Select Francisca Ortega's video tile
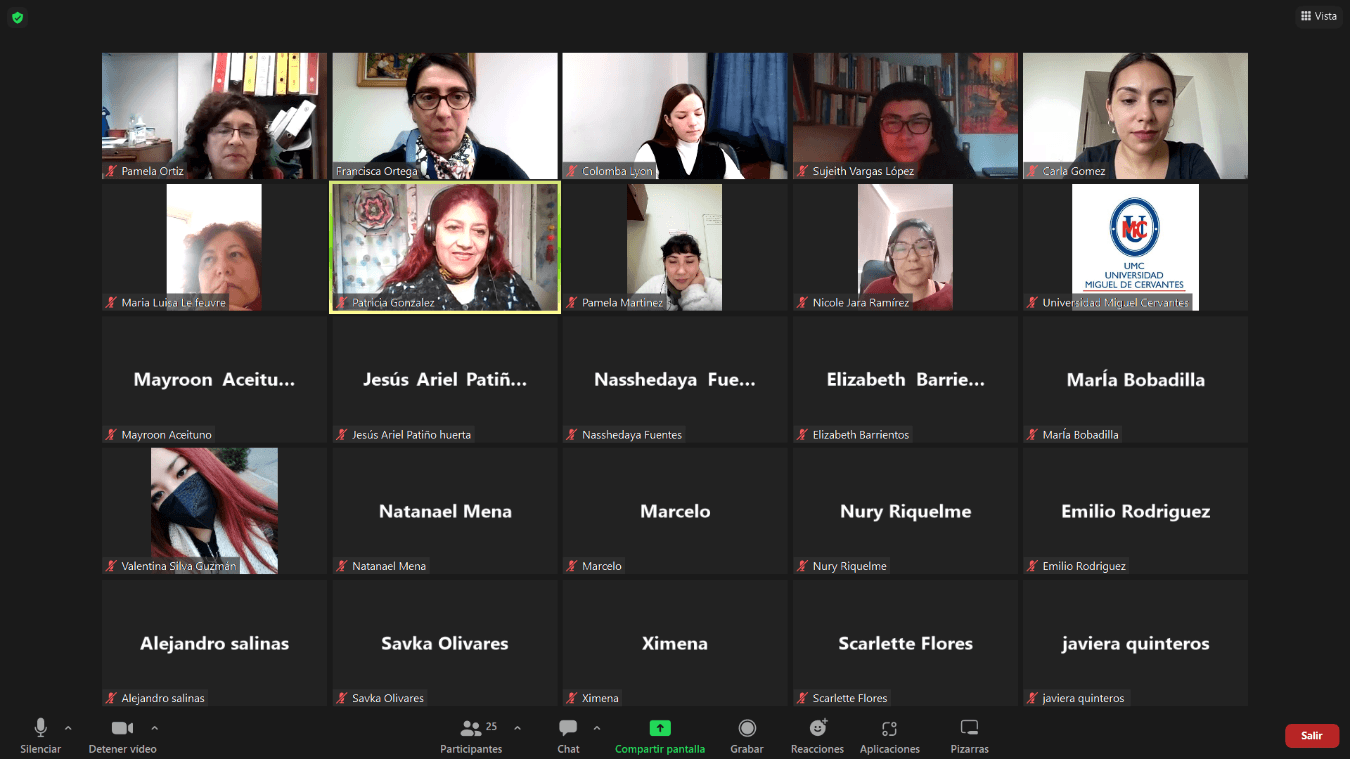1350x759 pixels. [x=445, y=116]
